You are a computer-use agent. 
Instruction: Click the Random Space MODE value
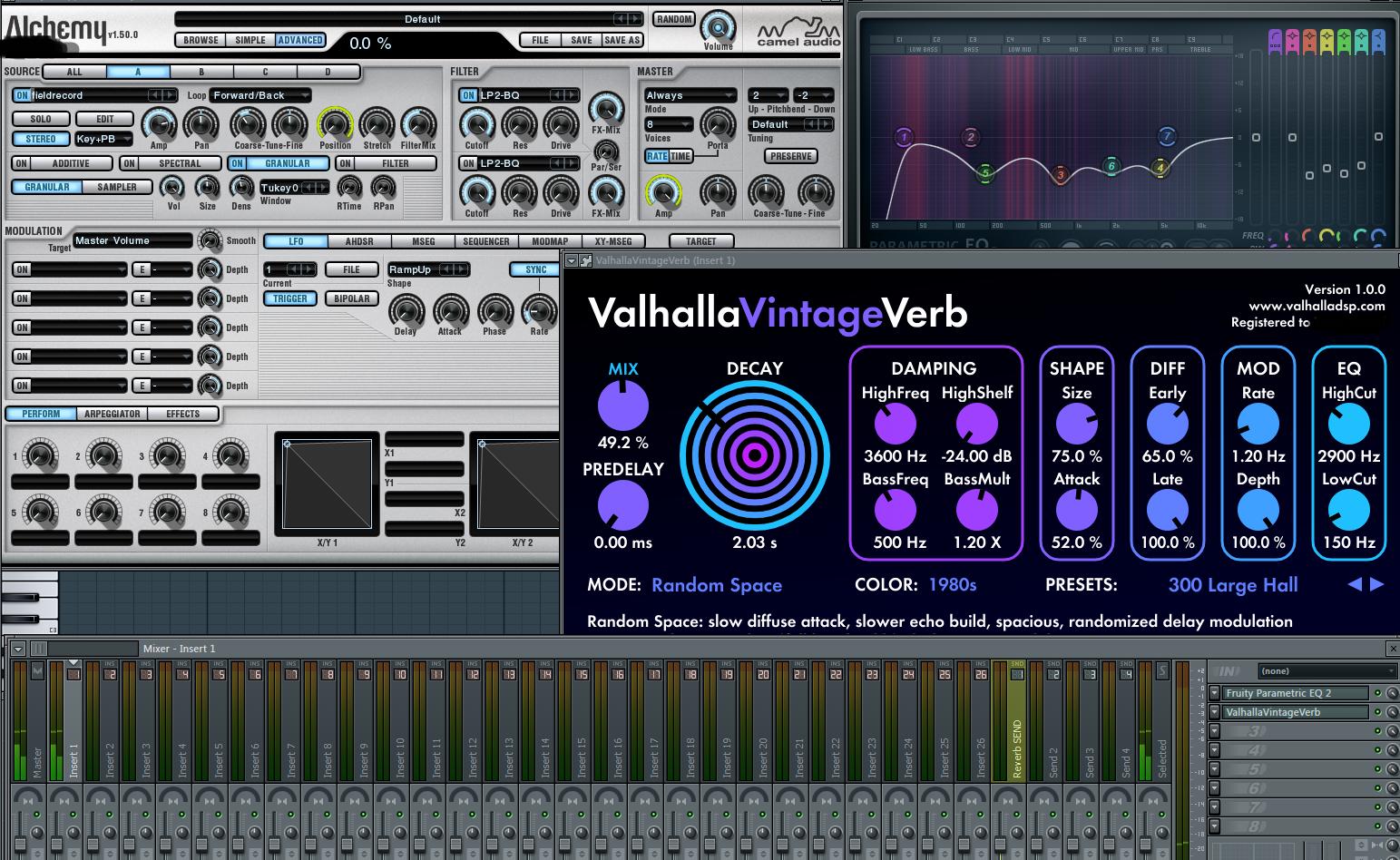click(717, 585)
